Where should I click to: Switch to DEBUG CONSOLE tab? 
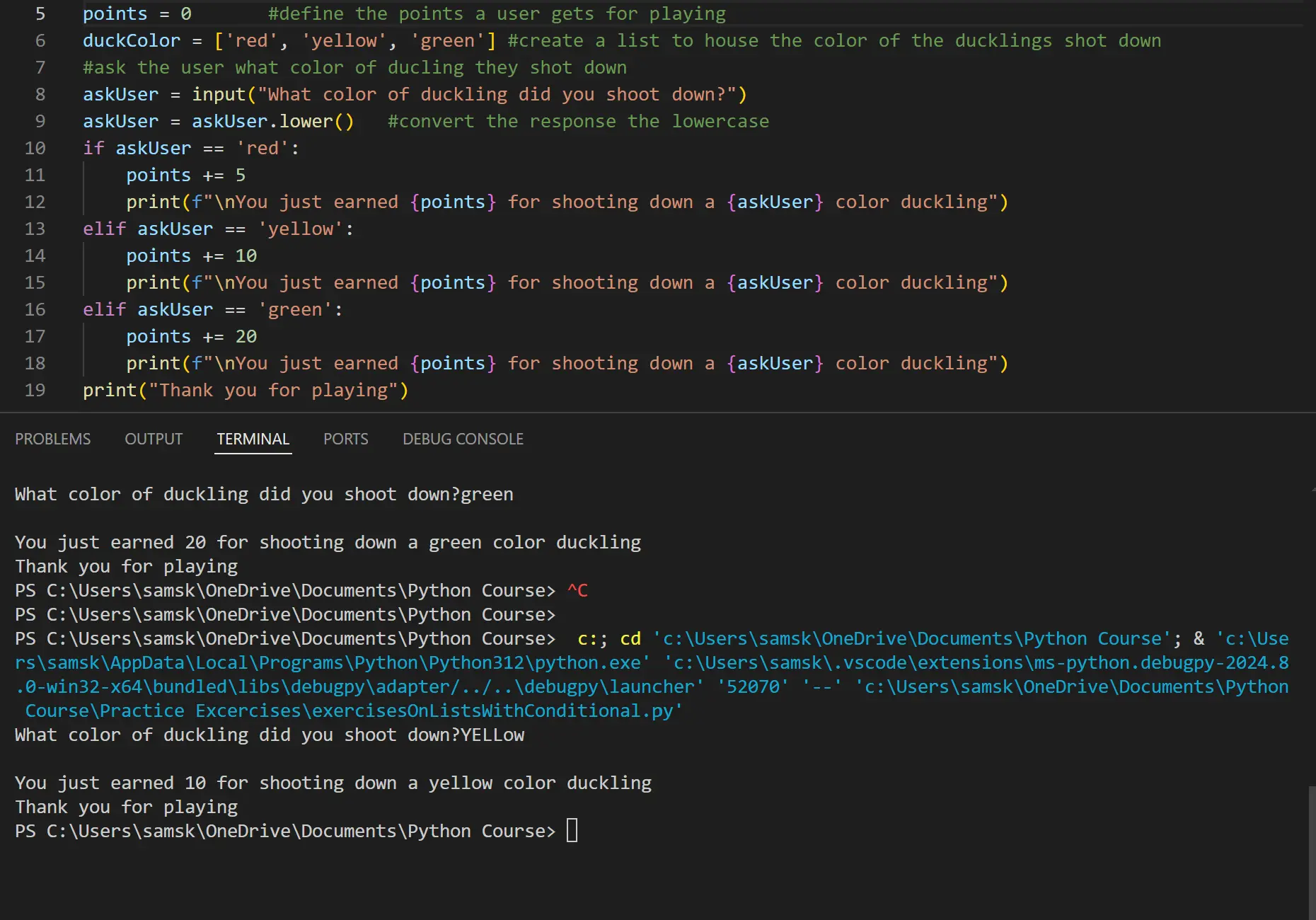pyautogui.click(x=463, y=439)
